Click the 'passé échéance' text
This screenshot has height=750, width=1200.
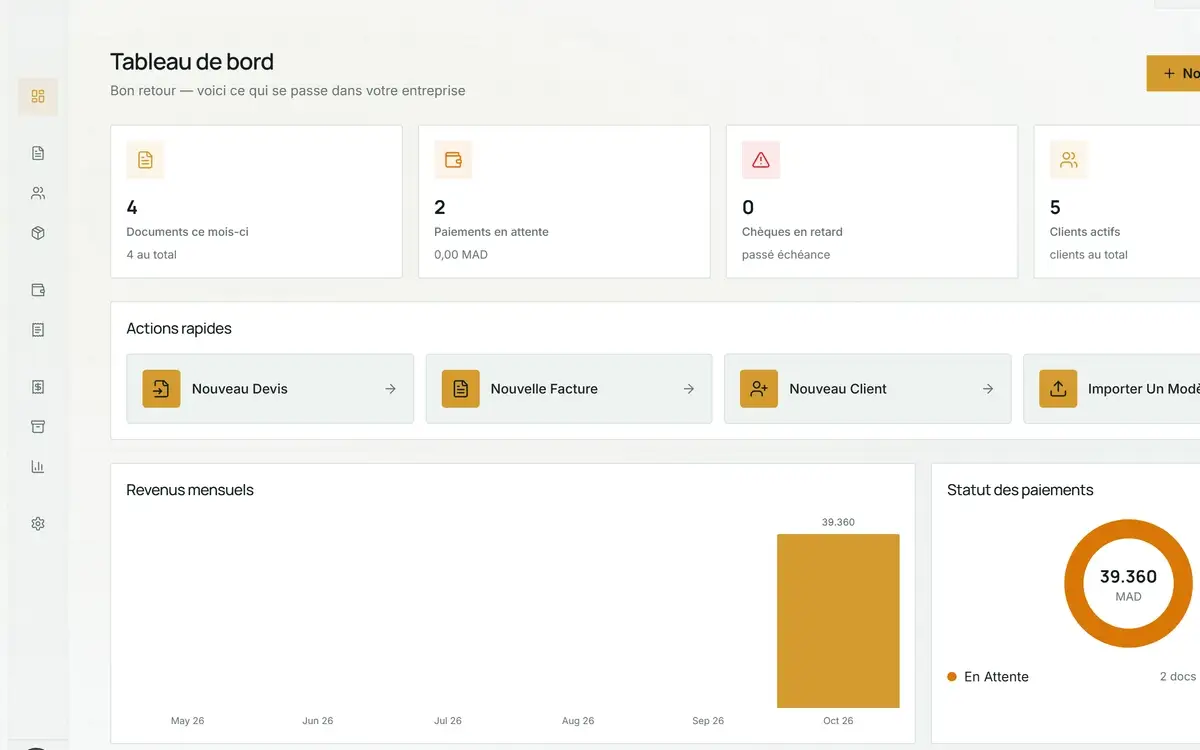click(786, 255)
